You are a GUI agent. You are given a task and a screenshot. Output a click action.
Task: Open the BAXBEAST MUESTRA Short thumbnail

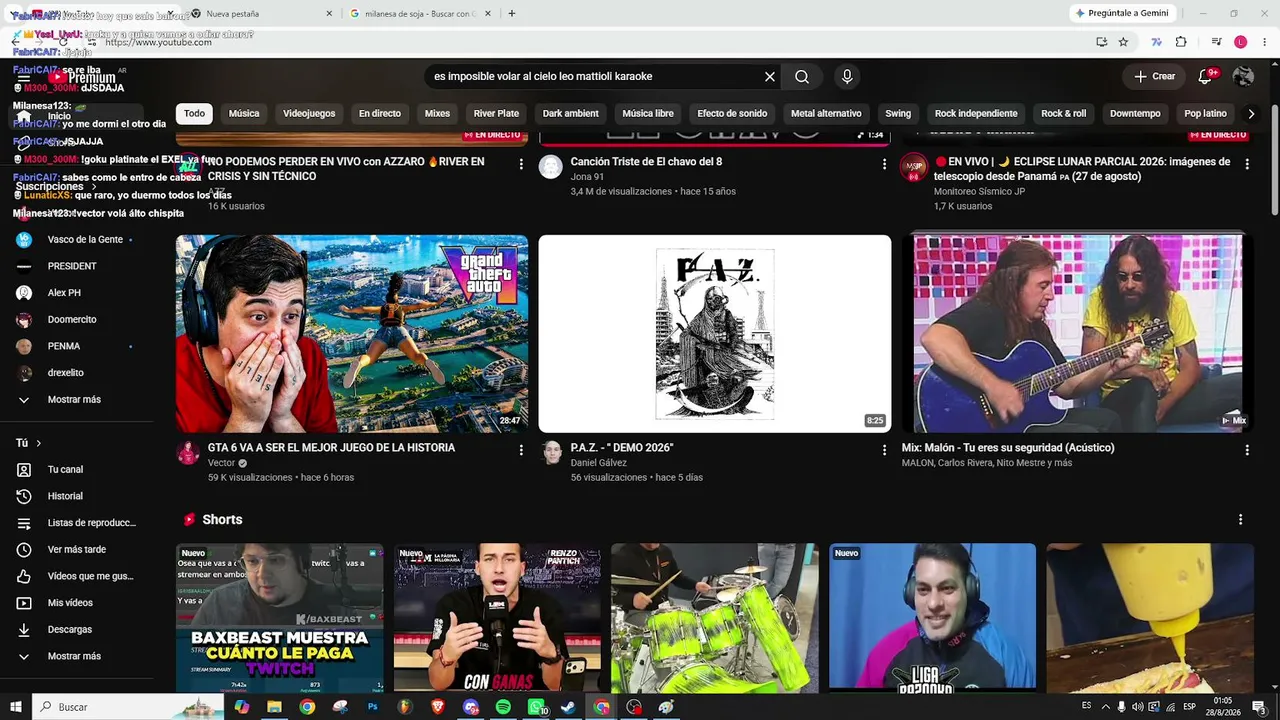[280, 618]
